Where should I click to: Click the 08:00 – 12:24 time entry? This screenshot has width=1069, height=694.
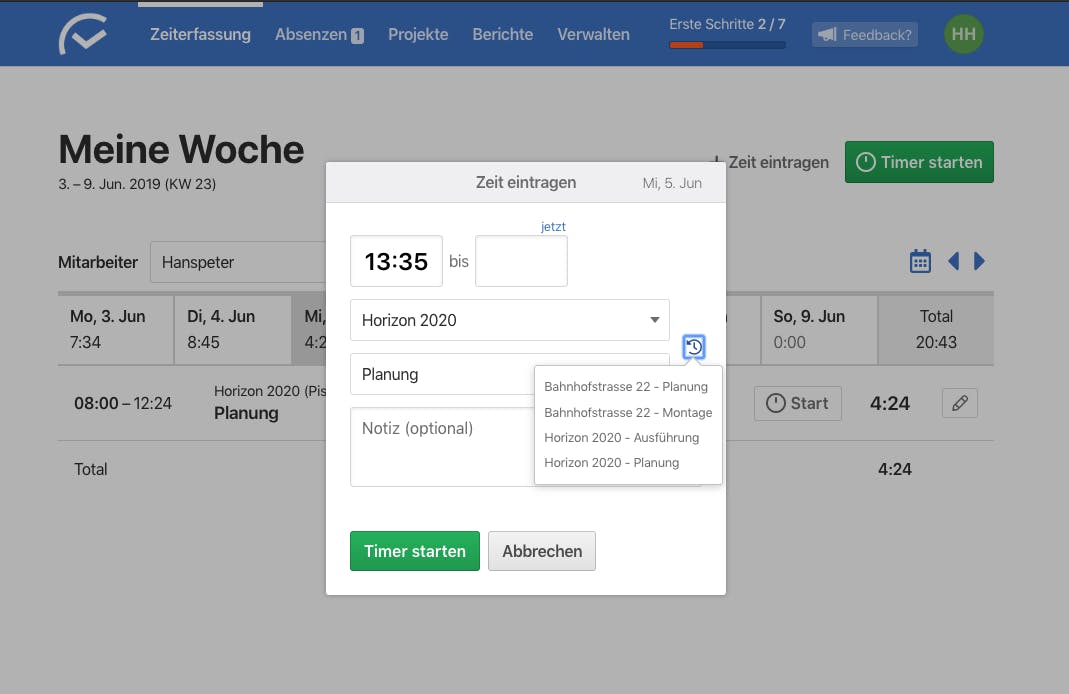coord(123,404)
